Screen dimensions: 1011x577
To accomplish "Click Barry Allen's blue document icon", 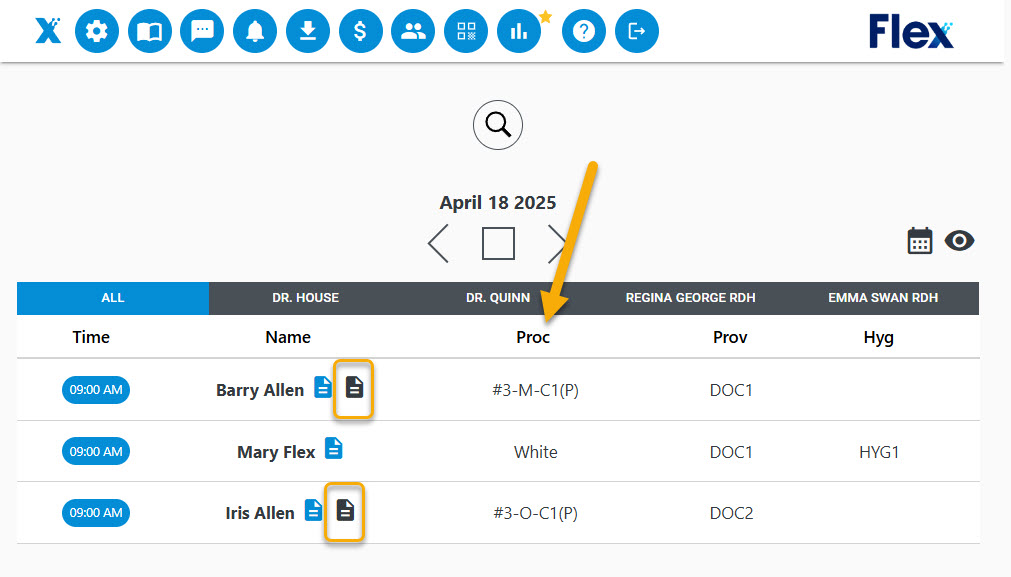I will (323, 387).
